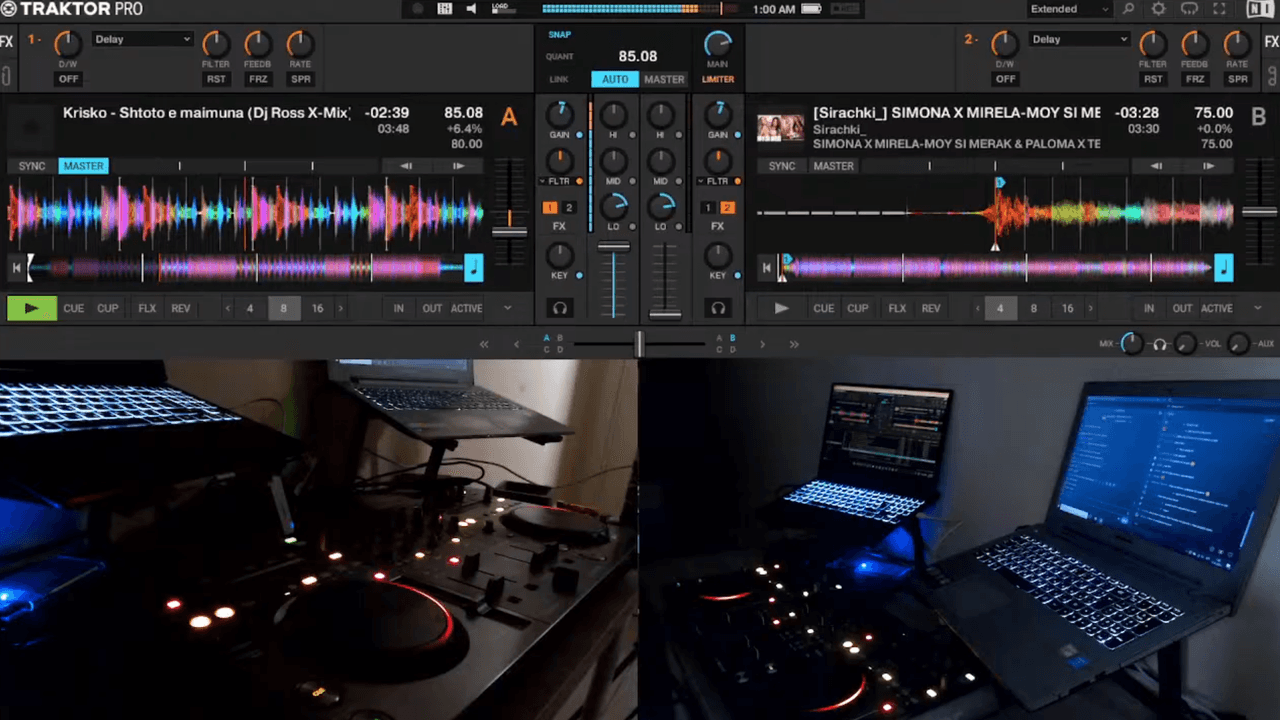Click the record indicator circle in header

coord(418,9)
